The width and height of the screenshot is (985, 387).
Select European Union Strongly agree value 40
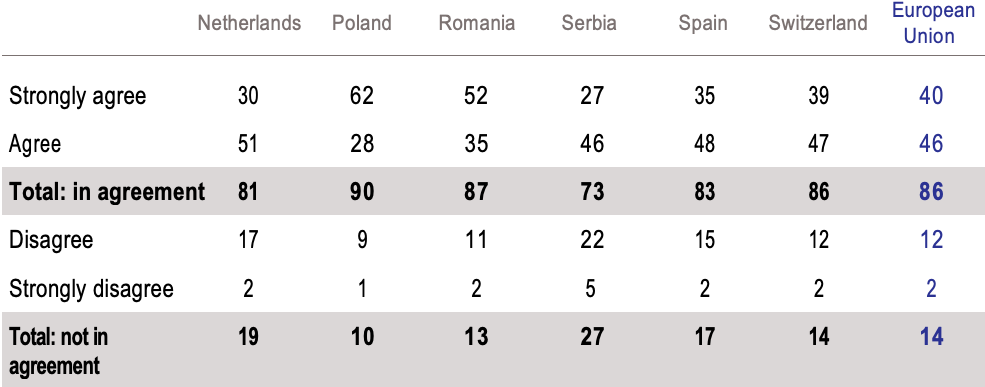point(931,95)
